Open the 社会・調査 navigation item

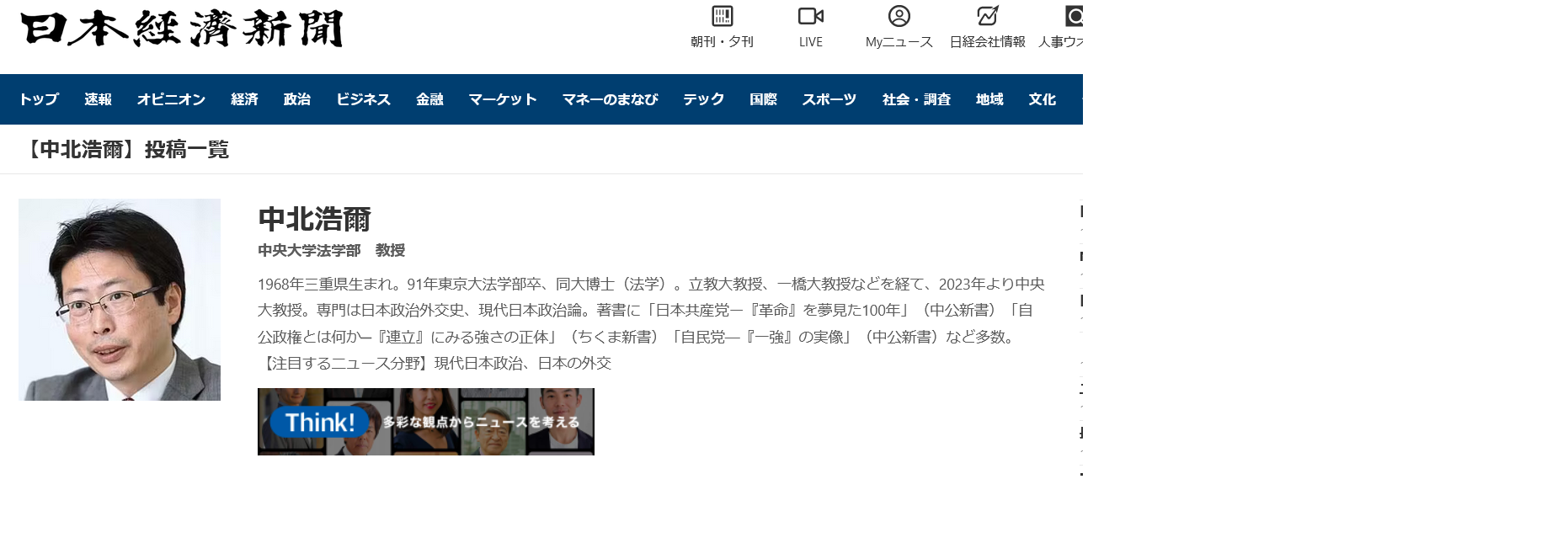[x=916, y=99]
